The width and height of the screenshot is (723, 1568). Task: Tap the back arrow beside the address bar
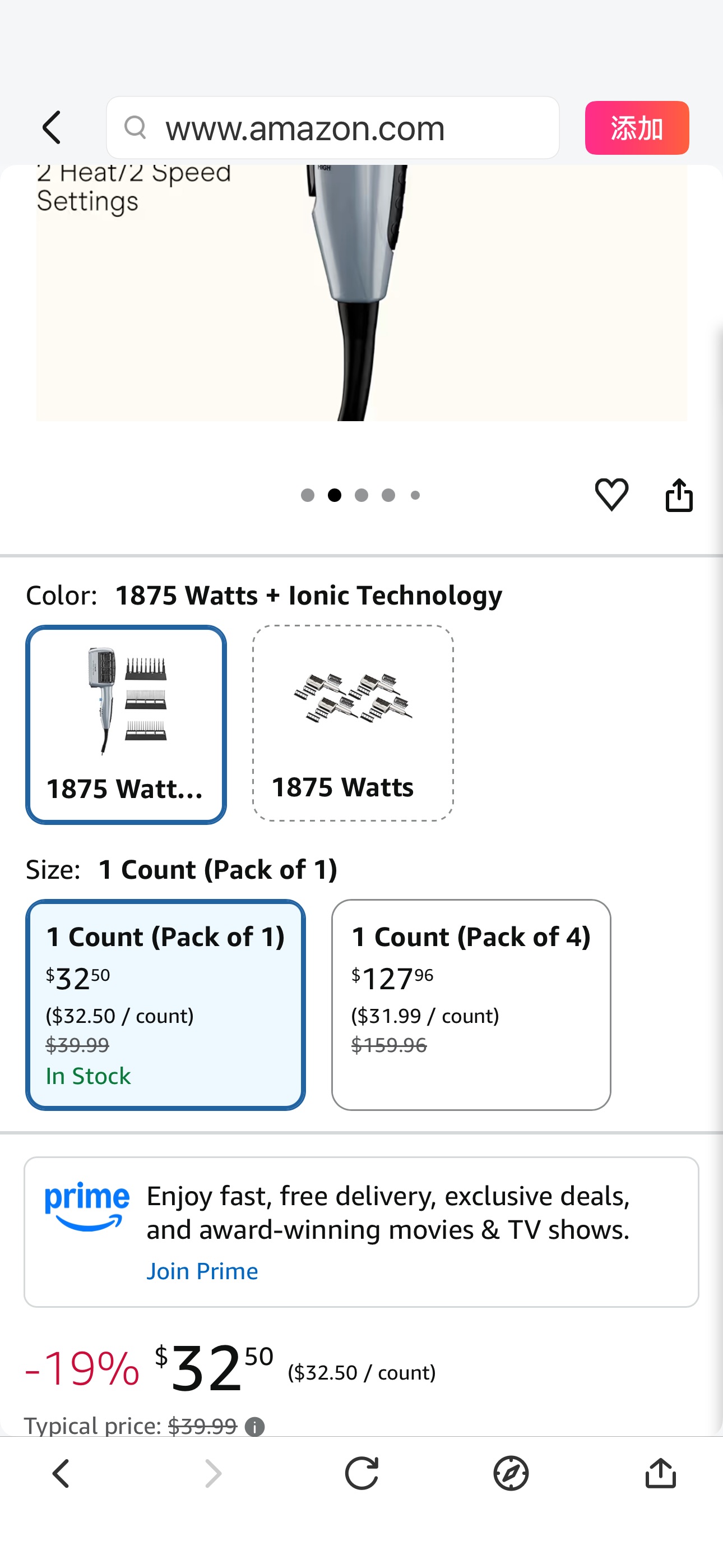coord(52,128)
